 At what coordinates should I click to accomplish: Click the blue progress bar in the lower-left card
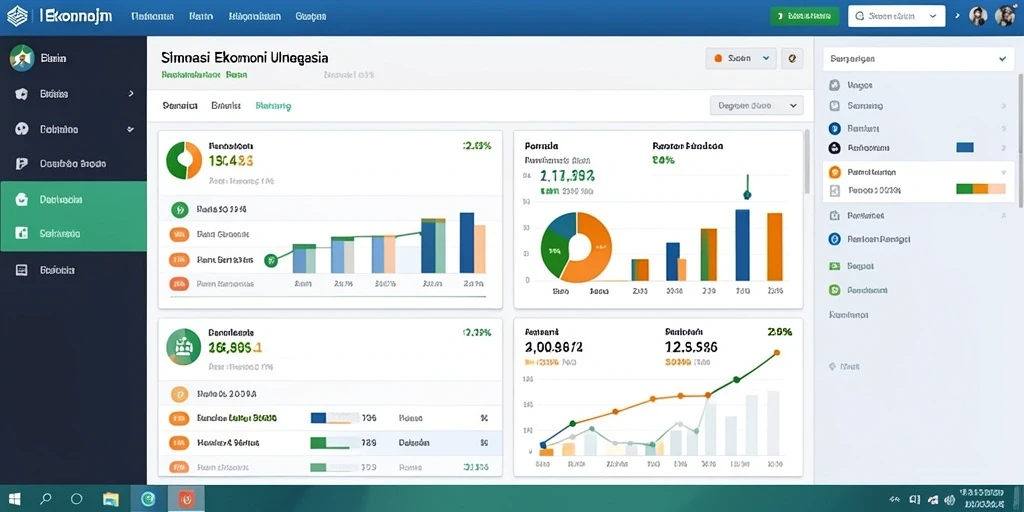click(318, 417)
